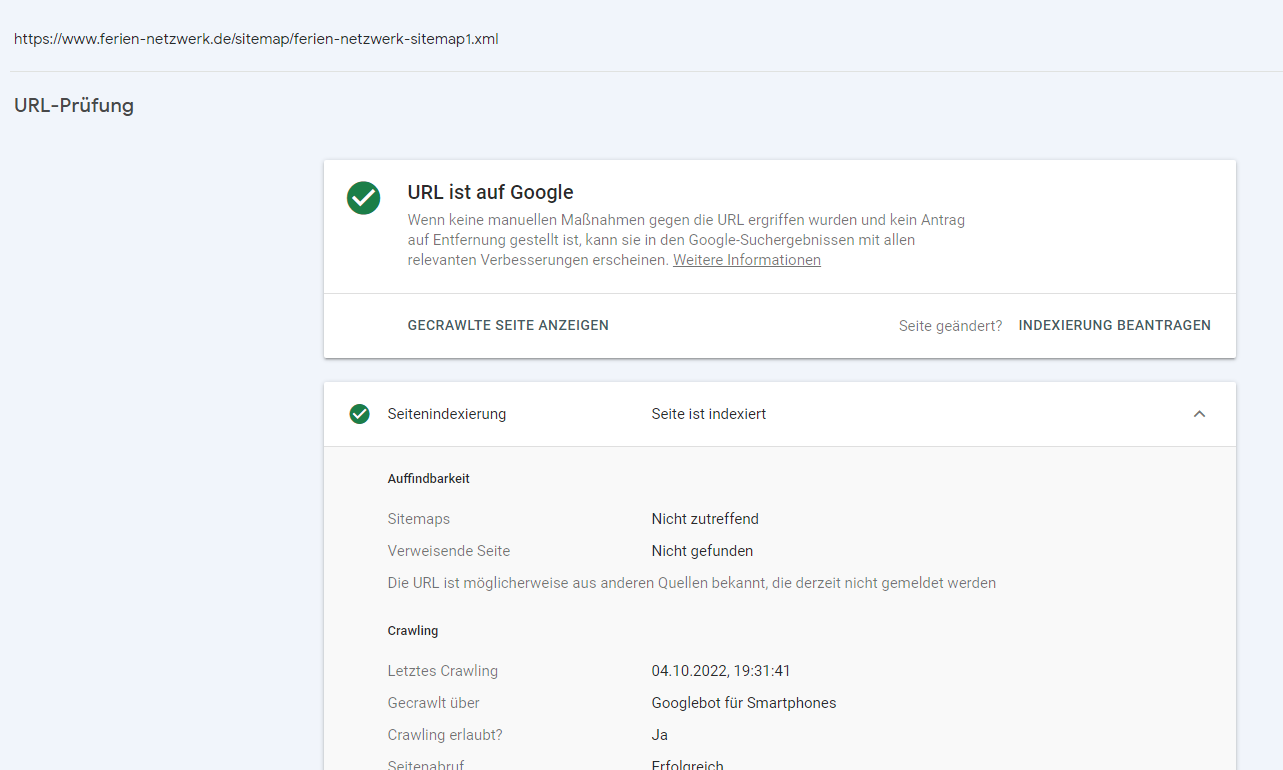1283x770 pixels.
Task: Click the green check icon next to Seitenindexierung
Action: (360, 414)
